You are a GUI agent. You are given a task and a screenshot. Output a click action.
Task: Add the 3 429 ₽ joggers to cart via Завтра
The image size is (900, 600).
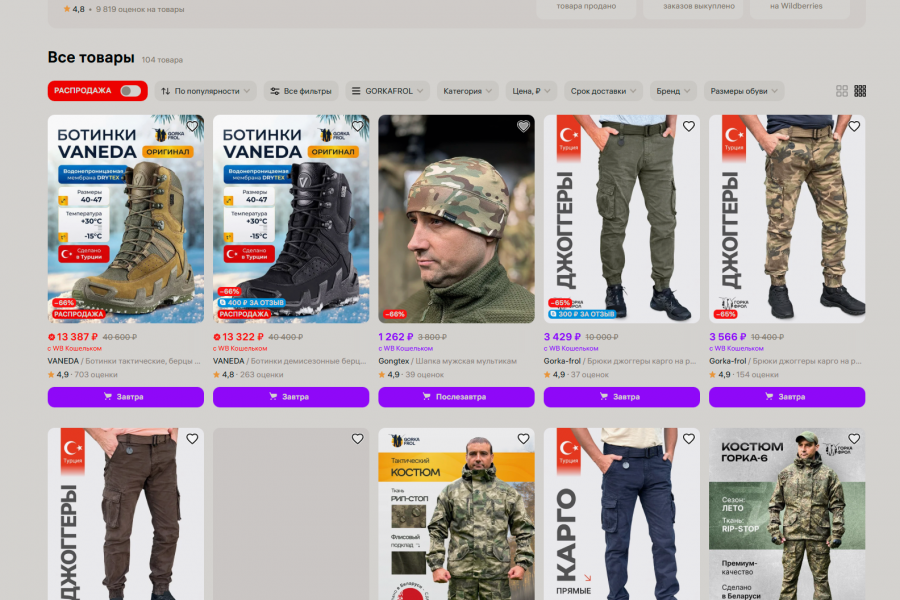pos(622,397)
